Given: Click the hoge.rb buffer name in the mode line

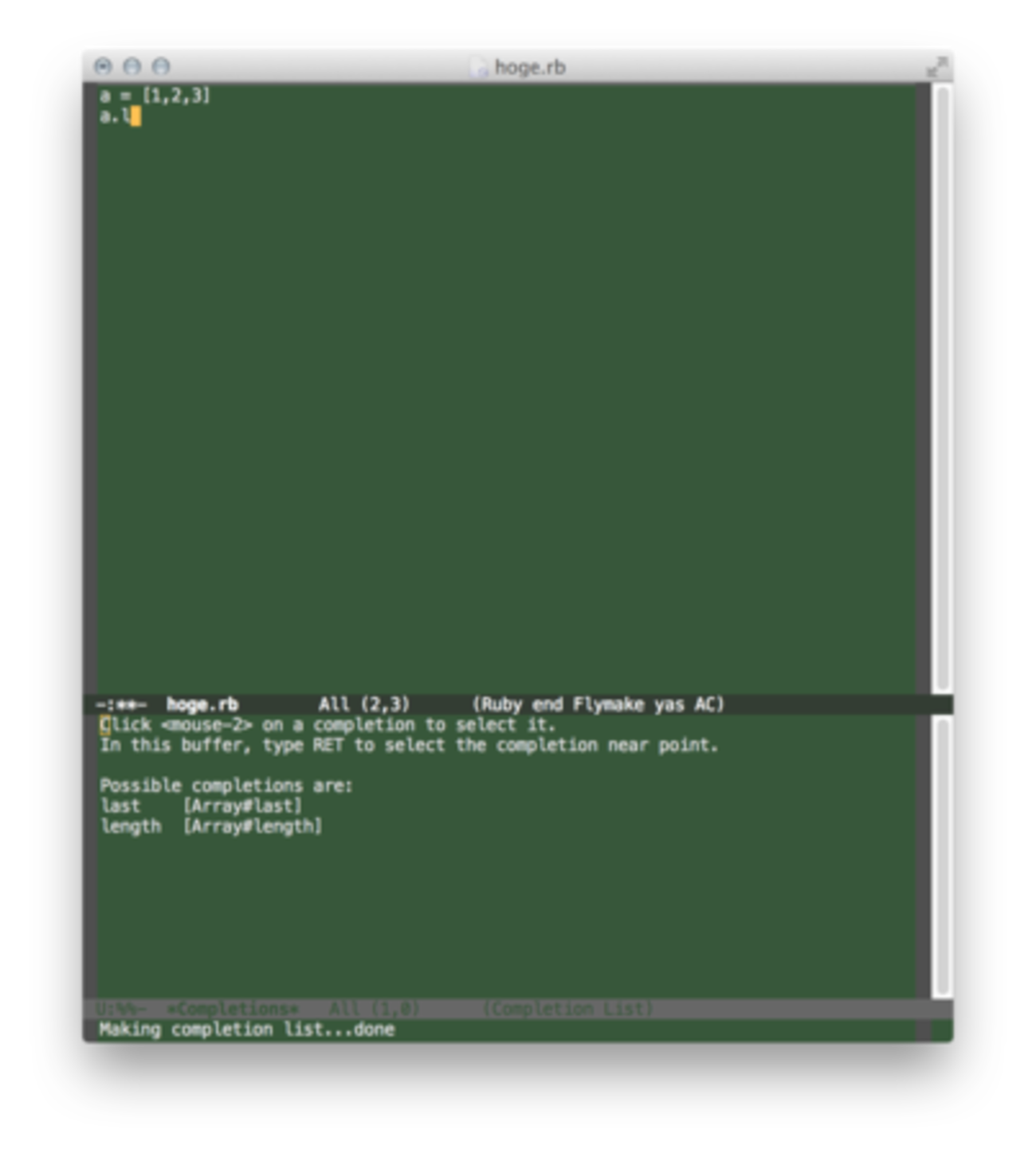Looking at the screenshot, I should click(202, 704).
